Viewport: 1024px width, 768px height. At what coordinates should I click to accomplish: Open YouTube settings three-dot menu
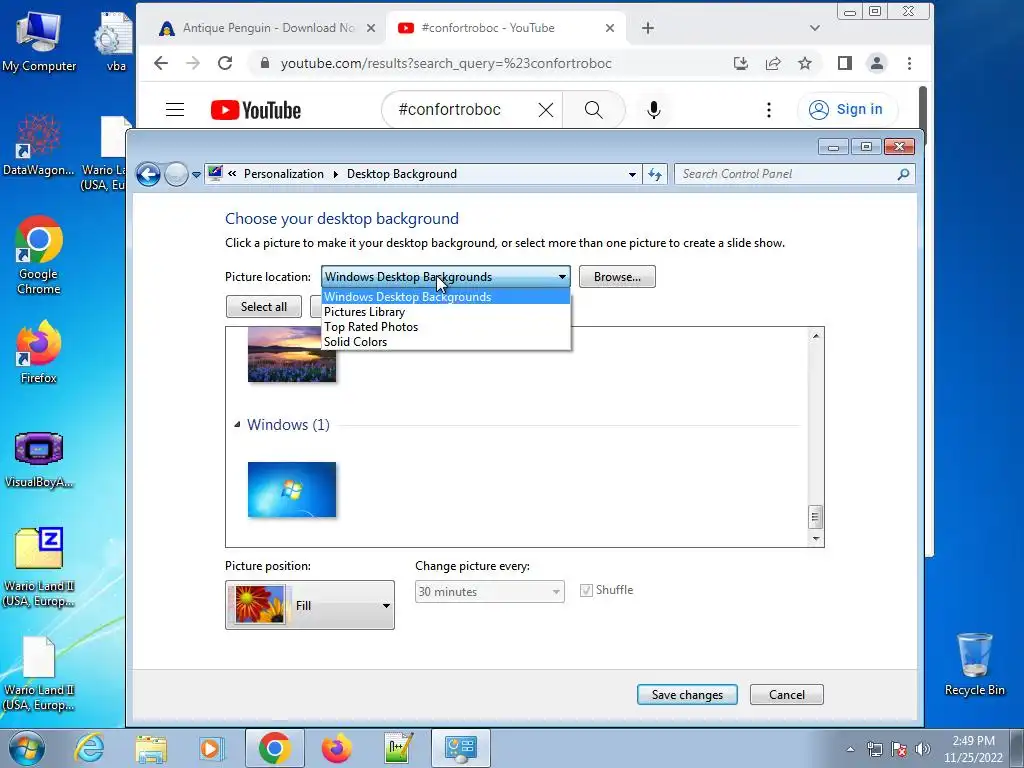(x=769, y=110)
